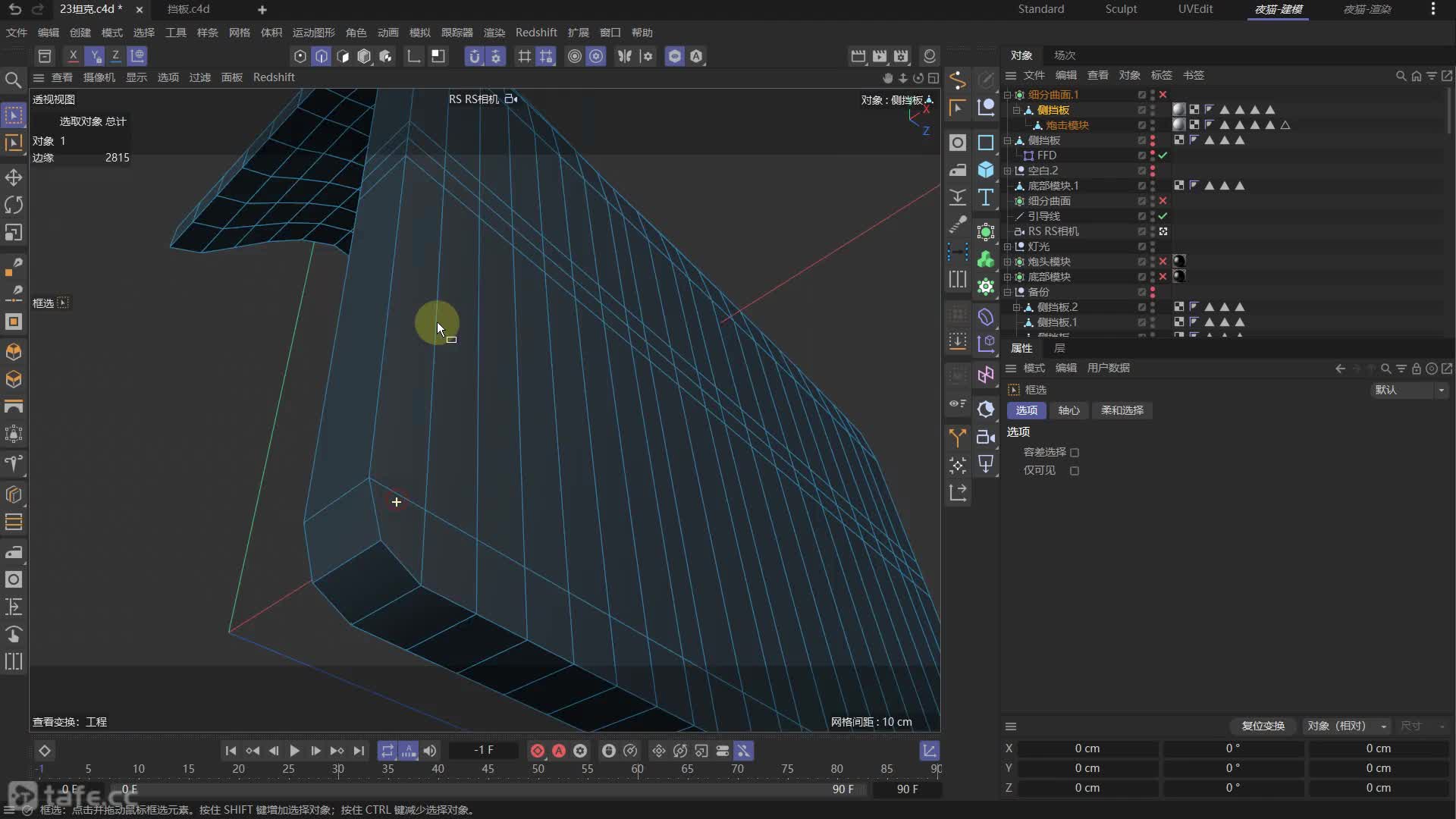Click back arrow in attributes panel

pos(1340,369)
